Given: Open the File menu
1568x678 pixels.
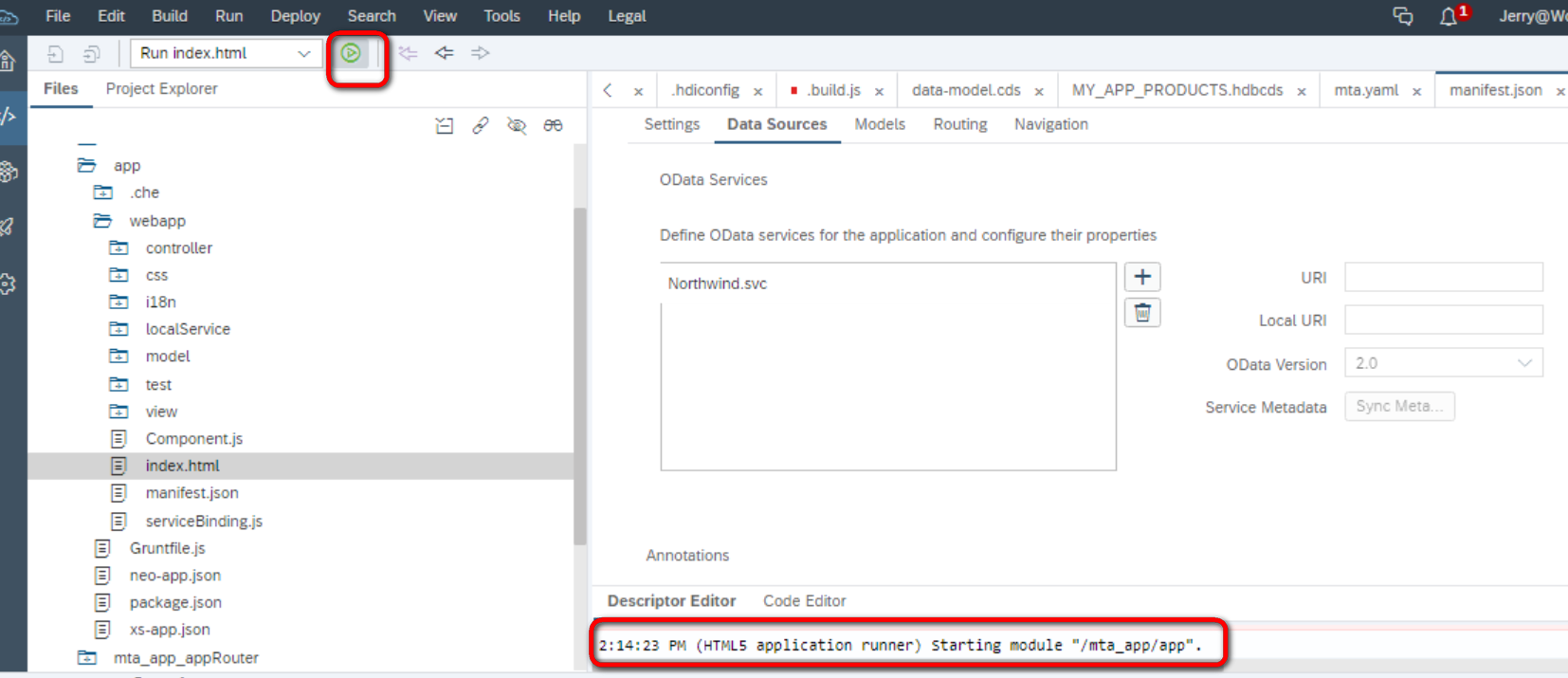Looking at the screenshot, I should click(58, 16).
